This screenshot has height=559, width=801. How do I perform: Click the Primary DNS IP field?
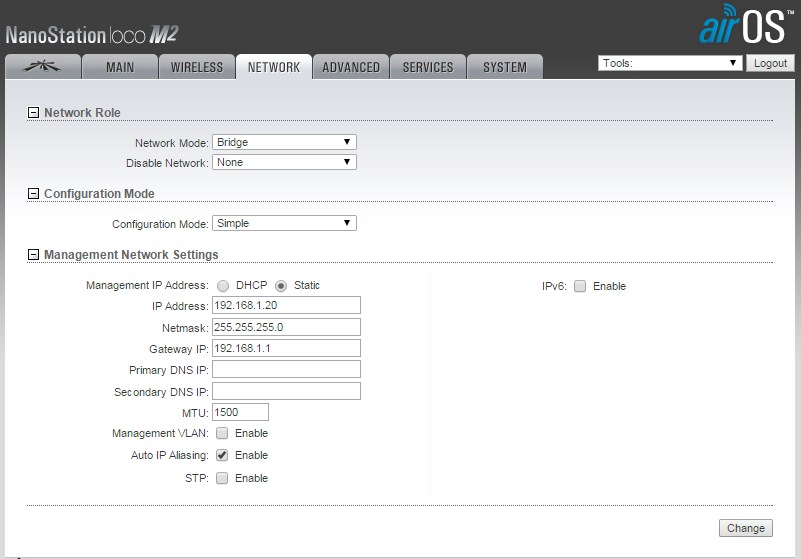(x=286, y=369)
